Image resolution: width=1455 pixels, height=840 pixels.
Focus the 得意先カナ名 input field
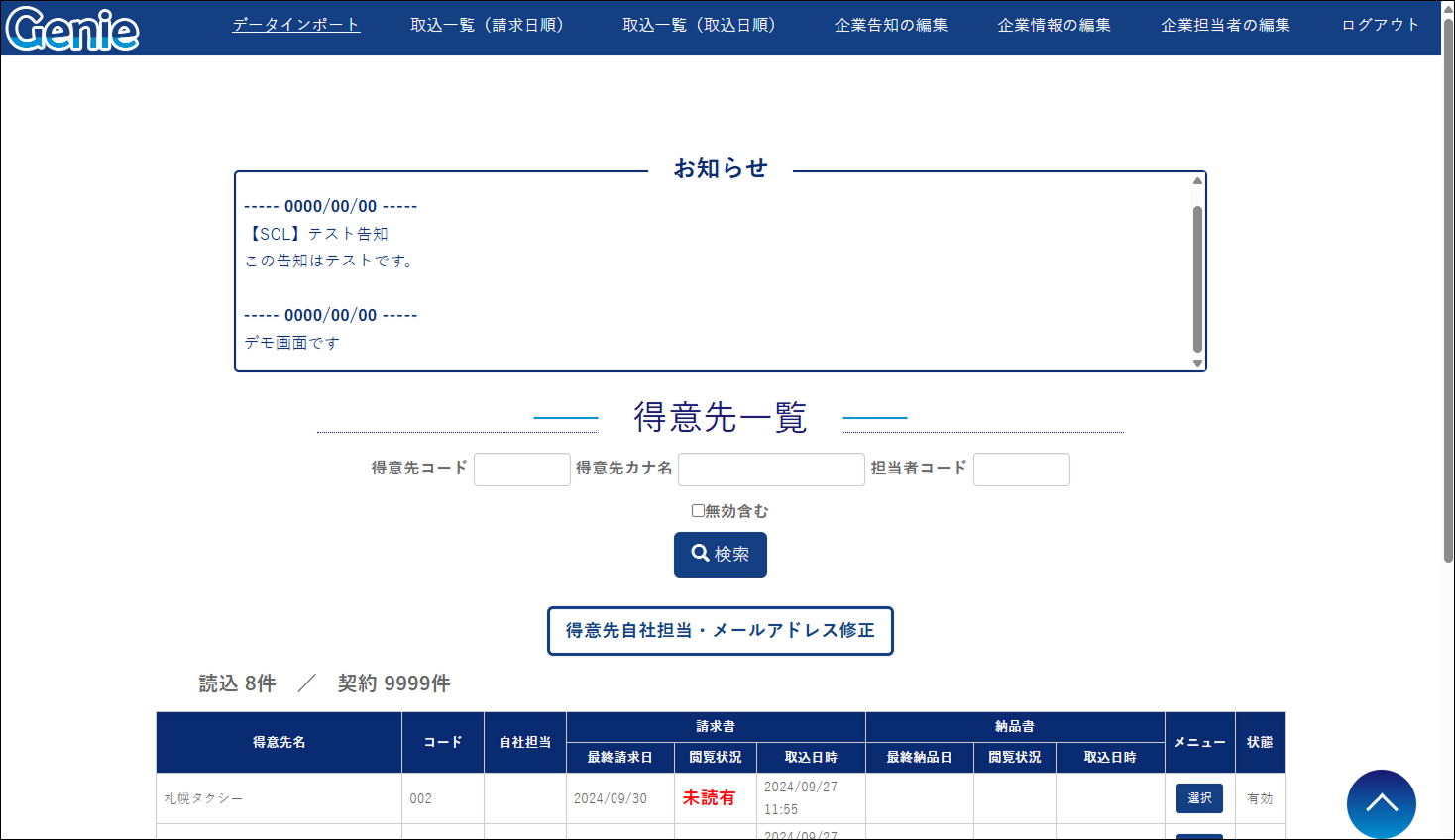(x=771, y=470)
